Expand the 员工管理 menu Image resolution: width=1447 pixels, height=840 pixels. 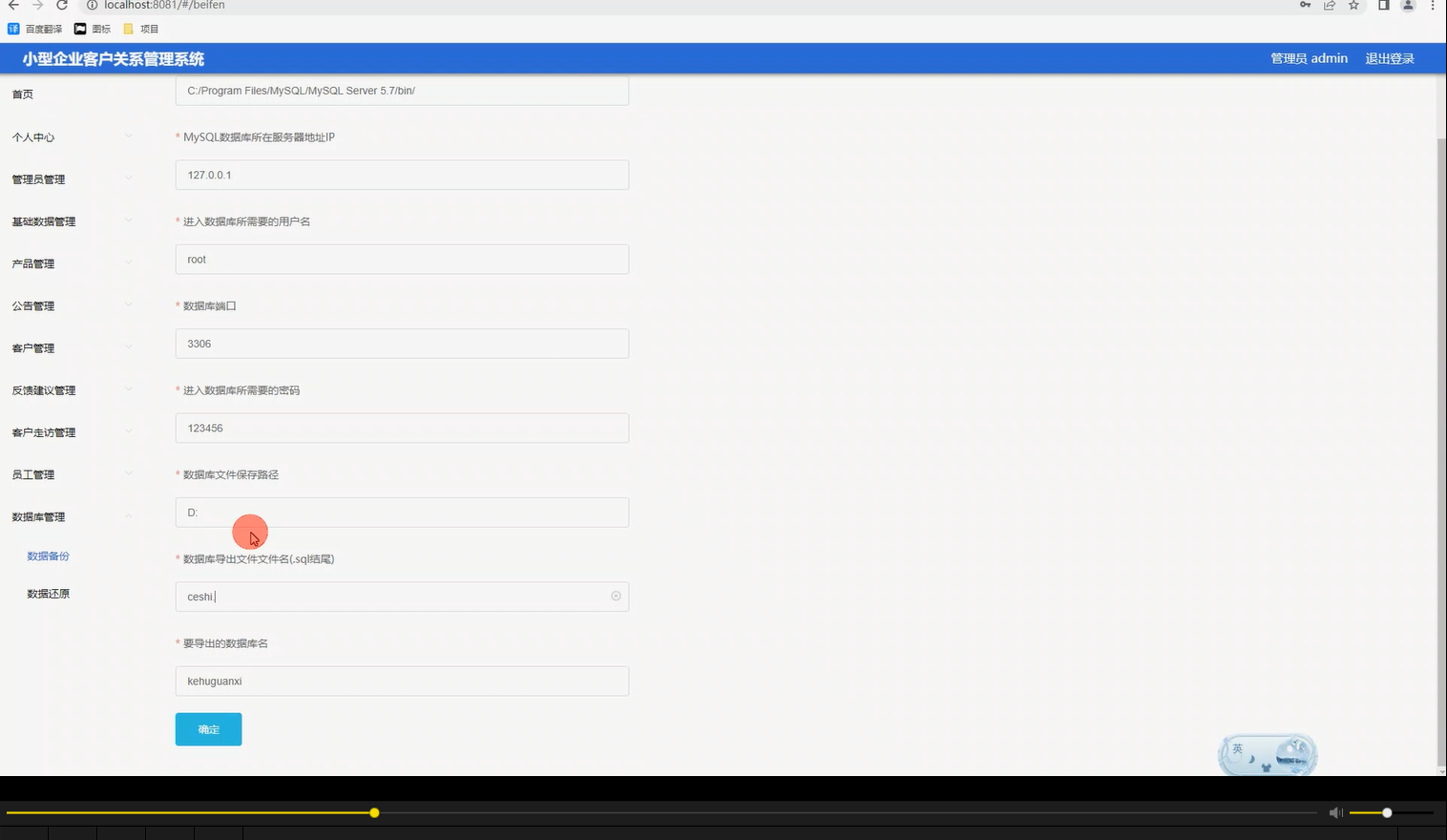(x=73, y=474)
